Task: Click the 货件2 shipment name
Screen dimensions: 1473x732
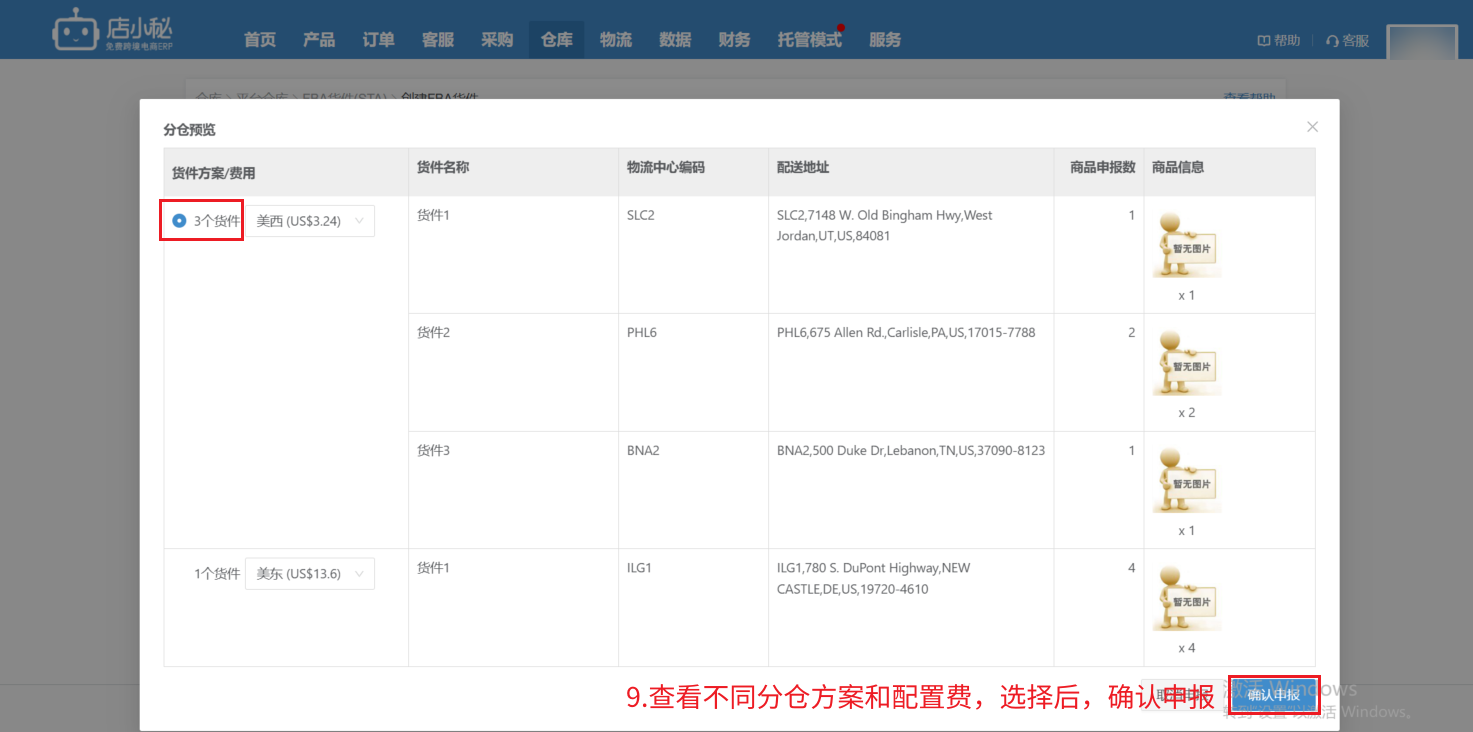Action: pos(433,332)
